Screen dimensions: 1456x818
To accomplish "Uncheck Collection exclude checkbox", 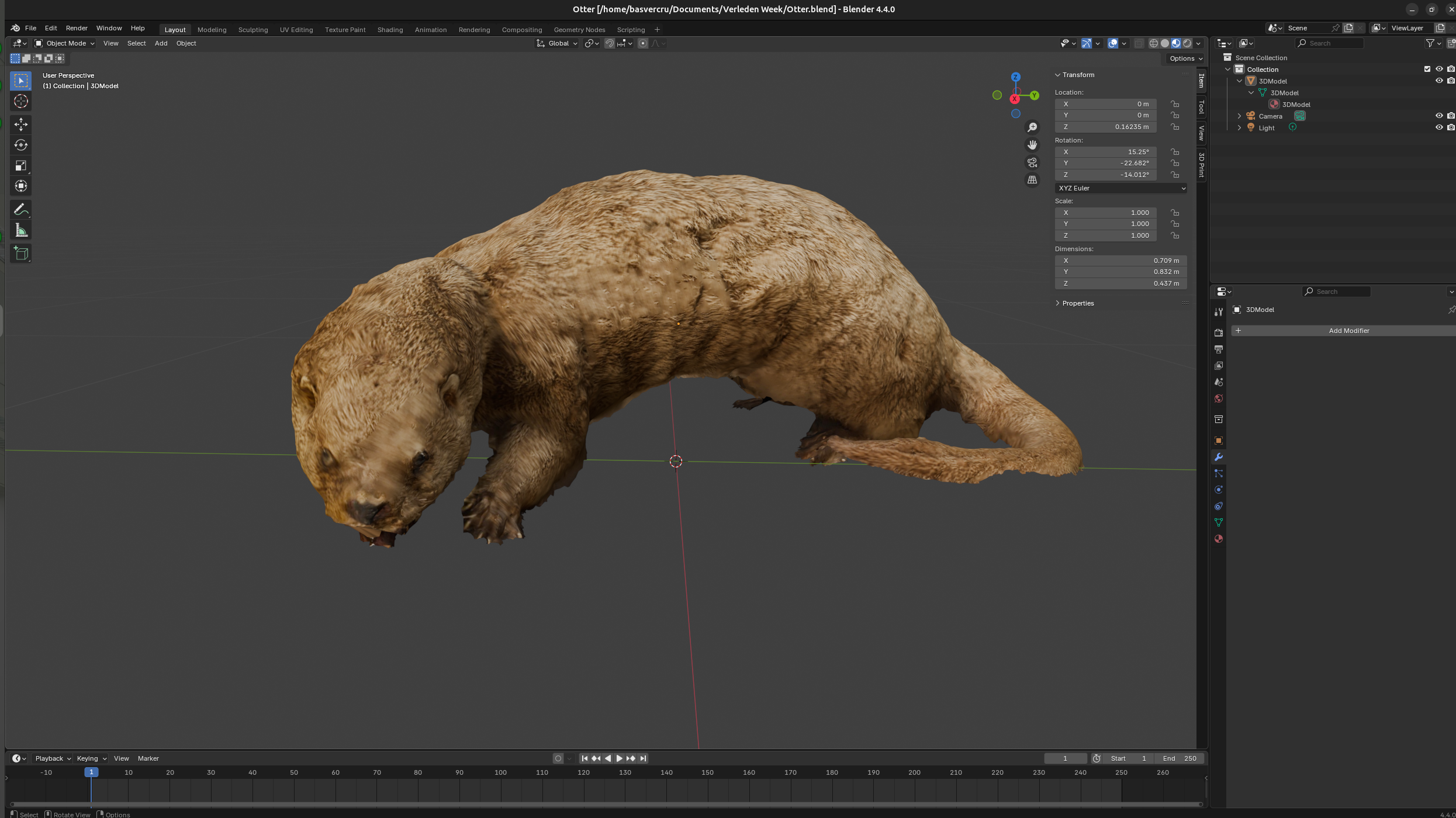I will pyautogui.click(x=1427, y=69).
